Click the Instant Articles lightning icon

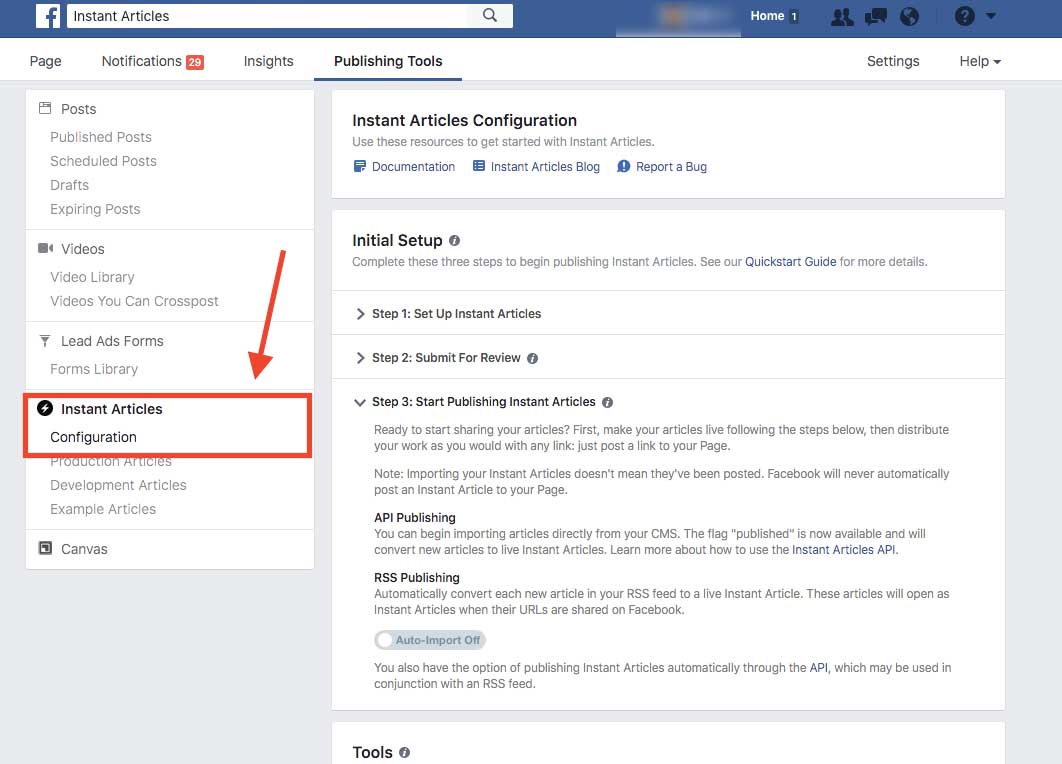point(45,408)
